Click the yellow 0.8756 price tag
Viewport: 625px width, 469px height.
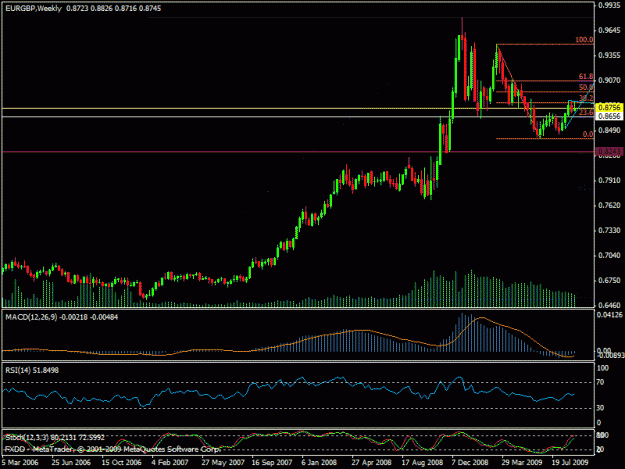(609, 108)
